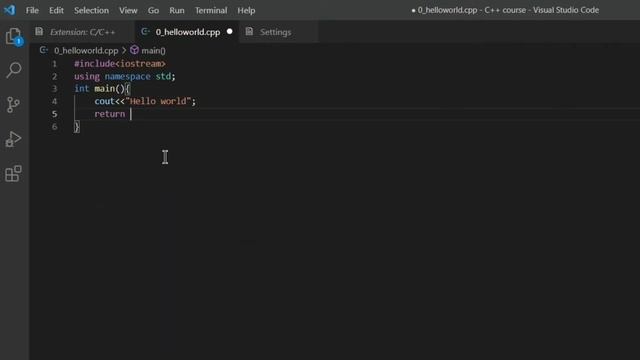Open the Edit menu

56,10
